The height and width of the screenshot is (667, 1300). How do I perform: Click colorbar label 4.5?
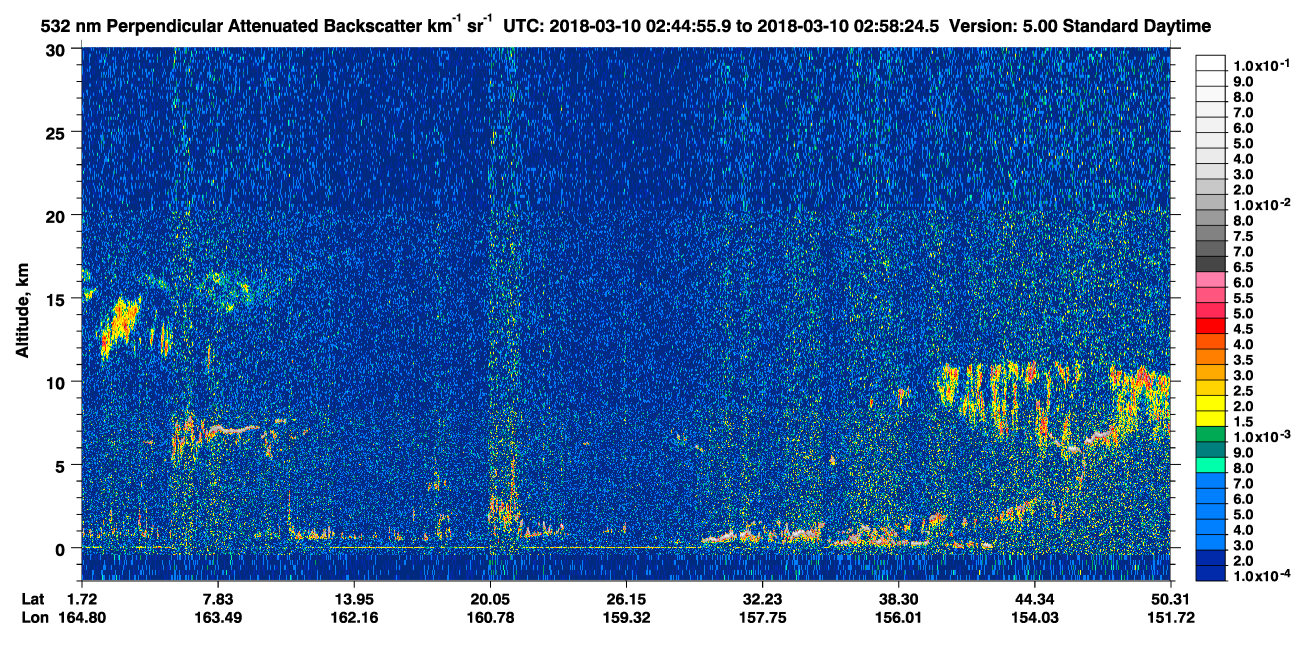coord(1243,329)
